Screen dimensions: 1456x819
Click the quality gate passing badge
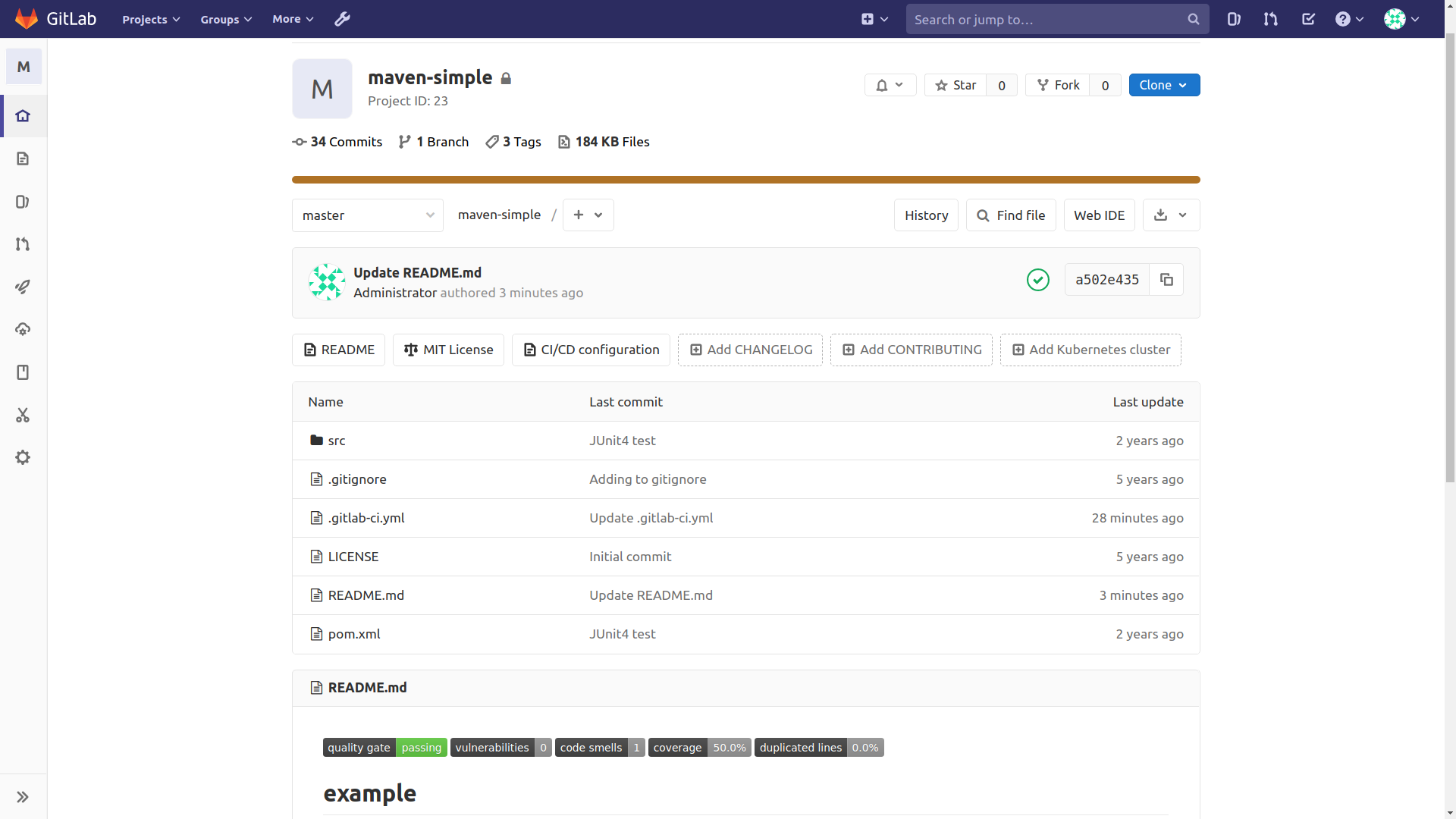click(385, 748)
